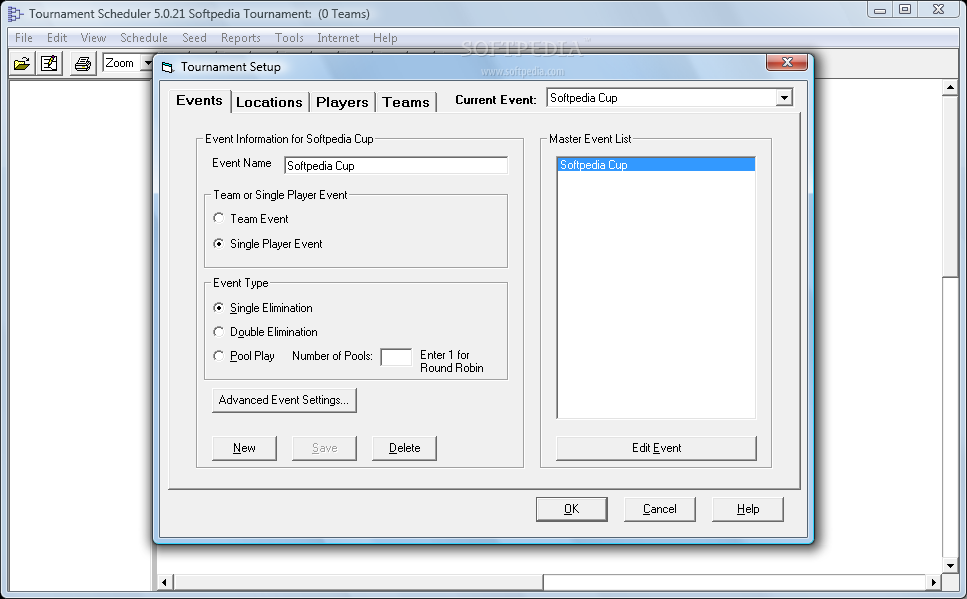The height and width of the screenshot is (599, 967).
Task: Open the Reports menu
Action: 241,38
